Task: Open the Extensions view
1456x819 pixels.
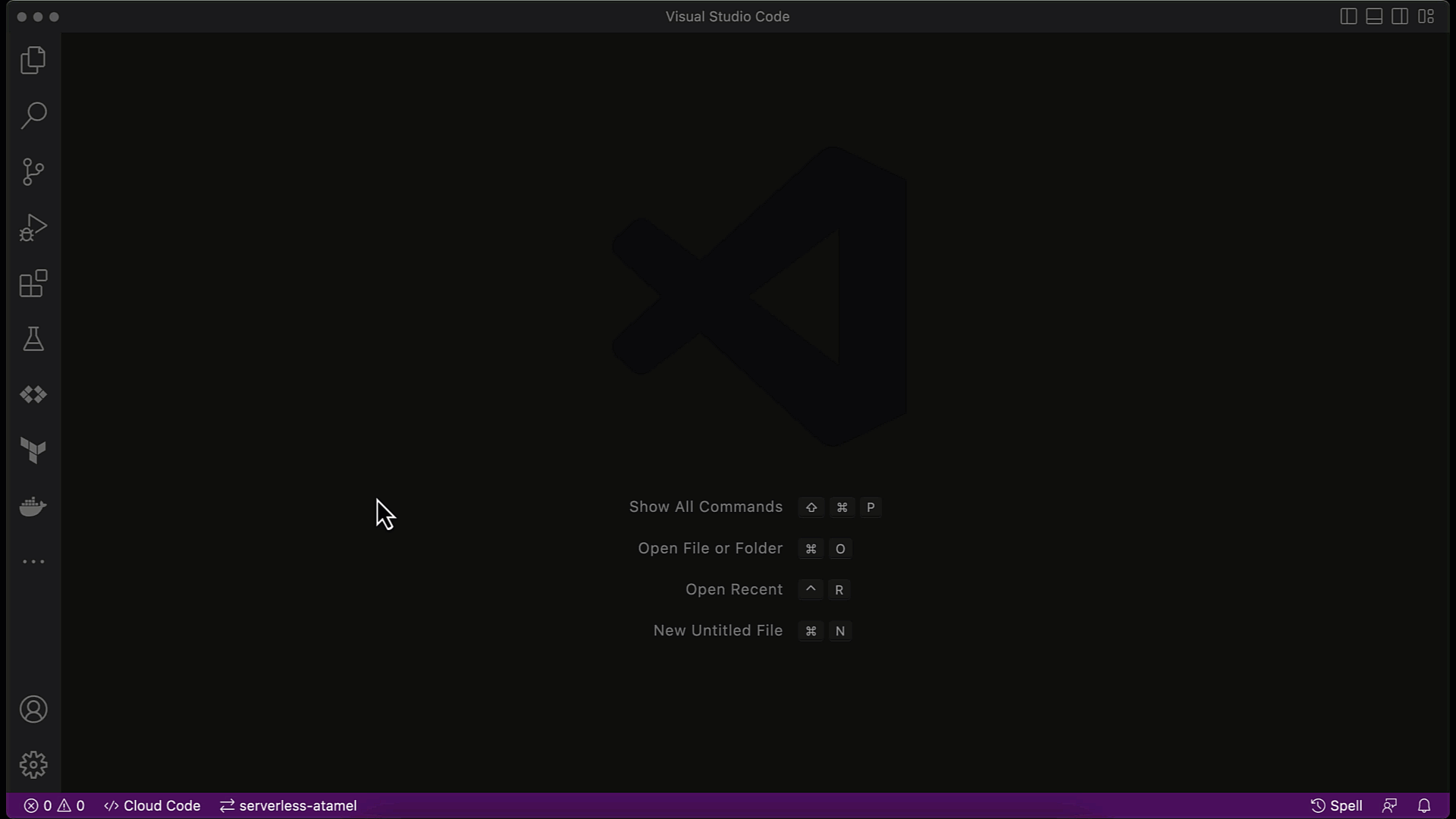Action: 33,284
